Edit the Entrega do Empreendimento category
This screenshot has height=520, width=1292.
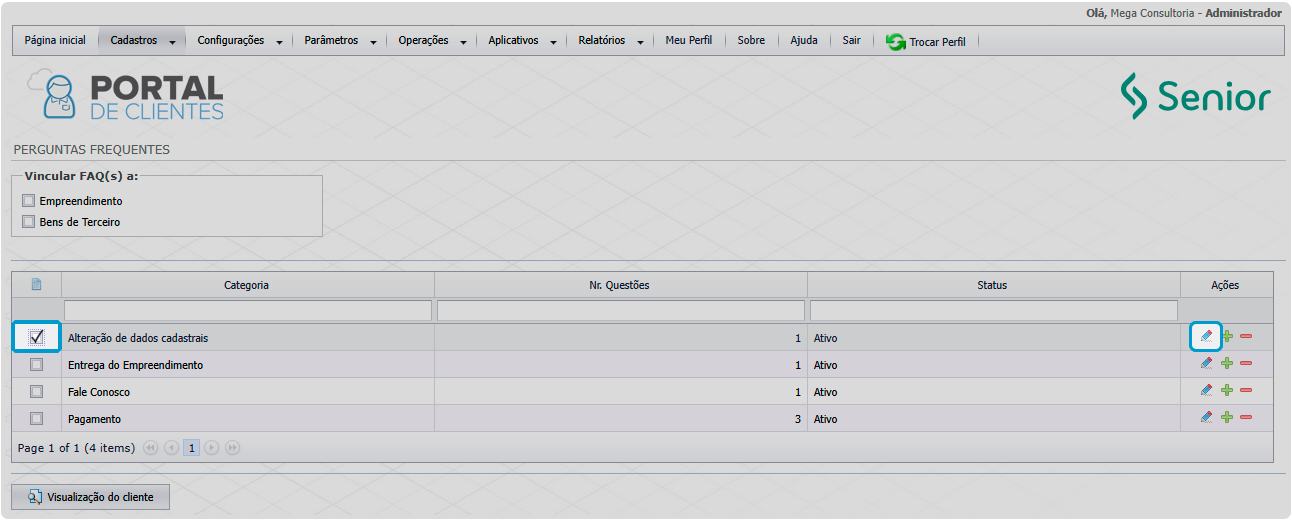click(1206, 363)
